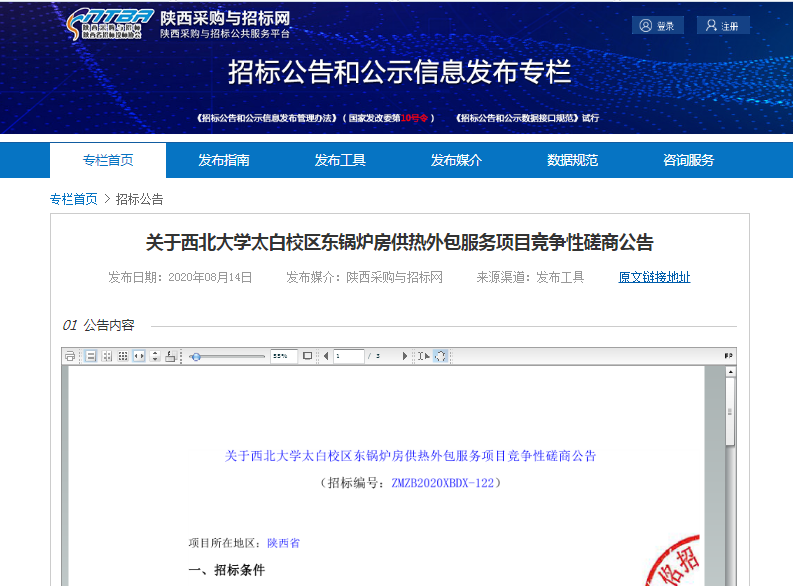Click the 原文链接地址 link
The image size is (793, 586).
[x=654, y=277]
